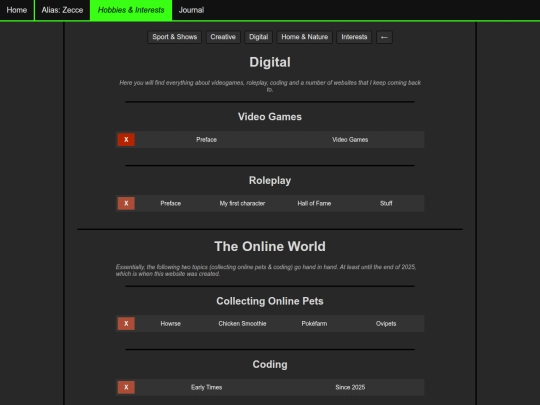The width and height of the screenshot is (540, 405).
Task: Click the Digital page heading
Action: point(270,62)
